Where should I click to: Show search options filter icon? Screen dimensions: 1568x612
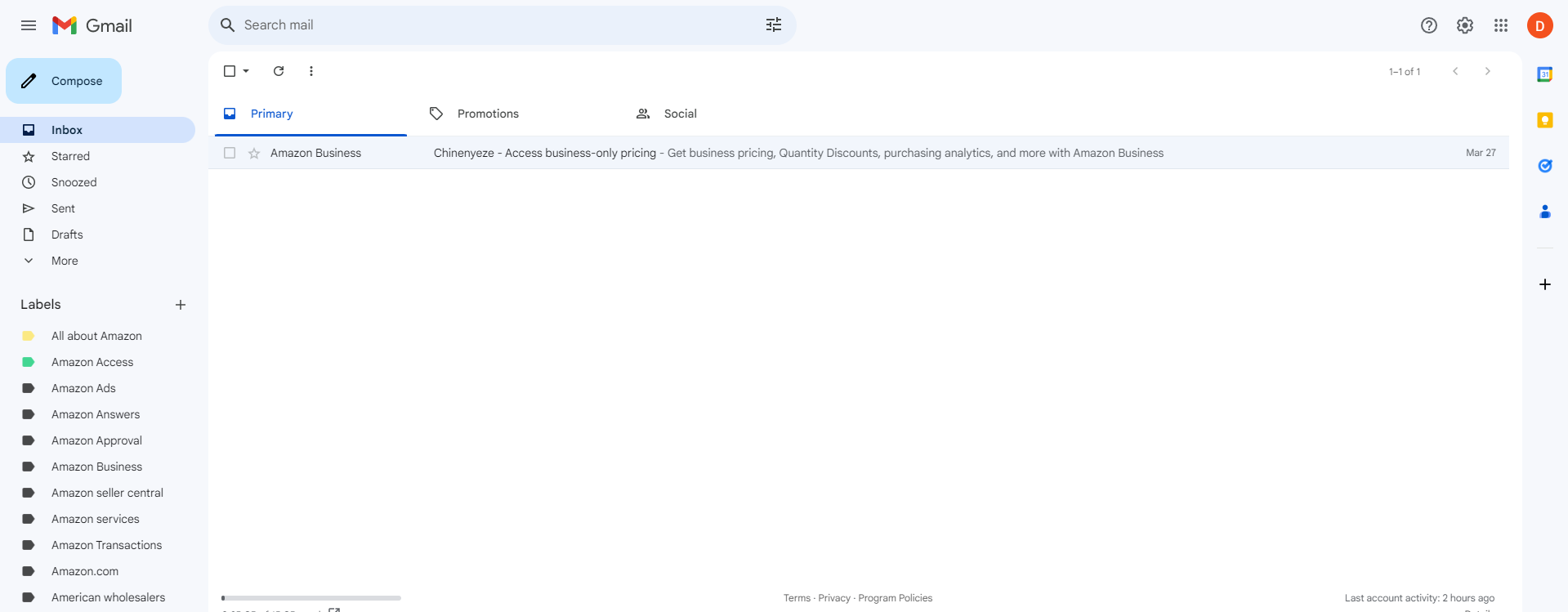pyautogui.click(x=774, y=25)
